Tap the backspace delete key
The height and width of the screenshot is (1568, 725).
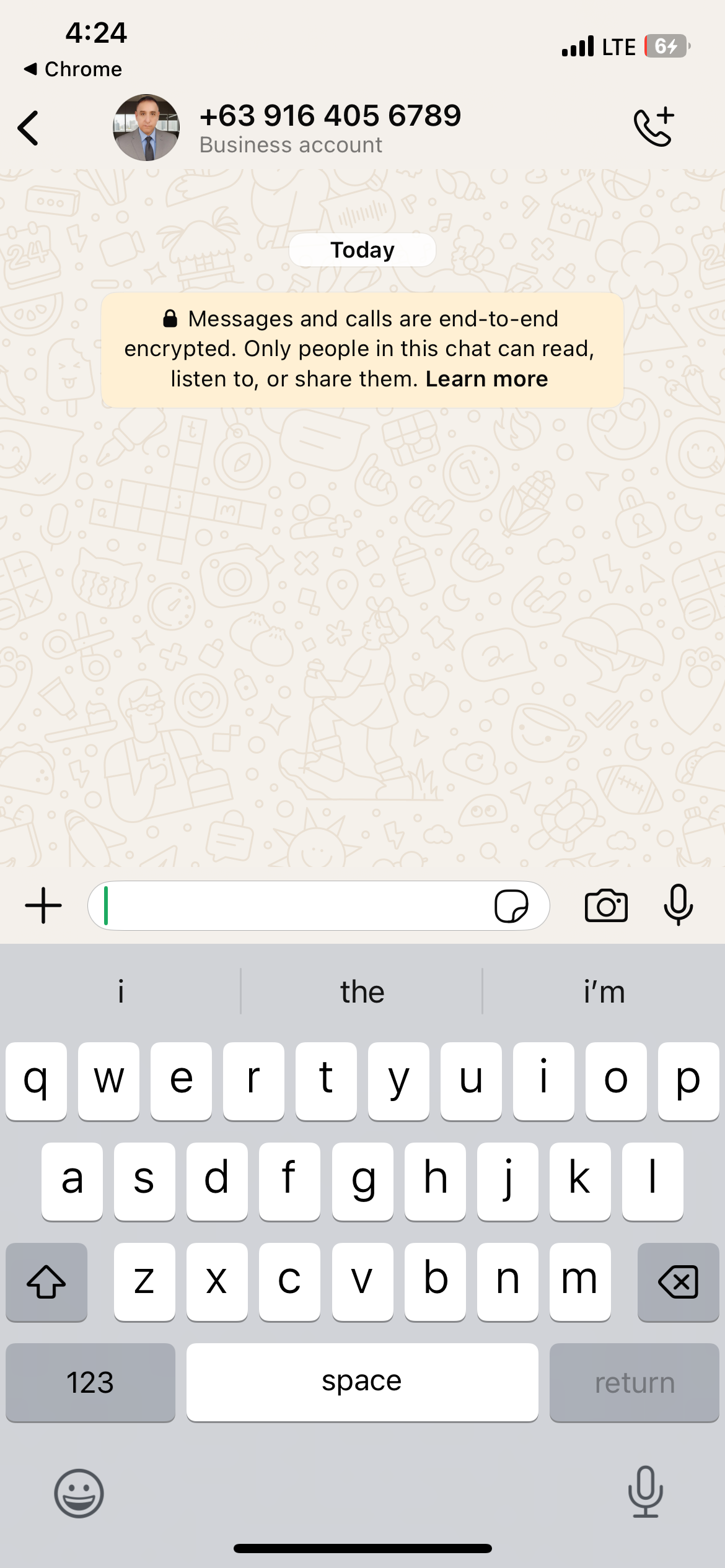pos(678,1281)
